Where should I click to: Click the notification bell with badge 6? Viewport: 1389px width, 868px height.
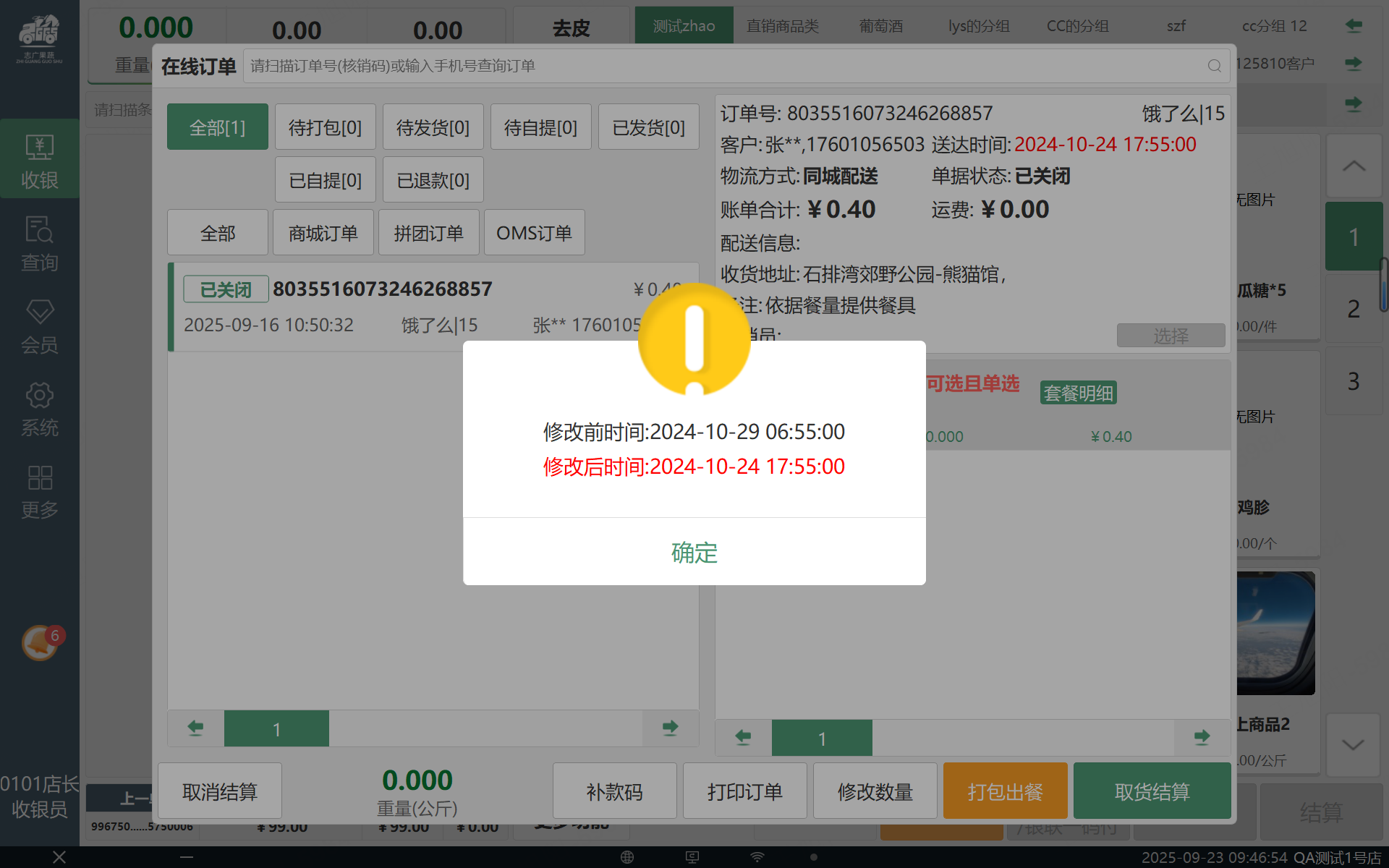[x=41, y=642]
